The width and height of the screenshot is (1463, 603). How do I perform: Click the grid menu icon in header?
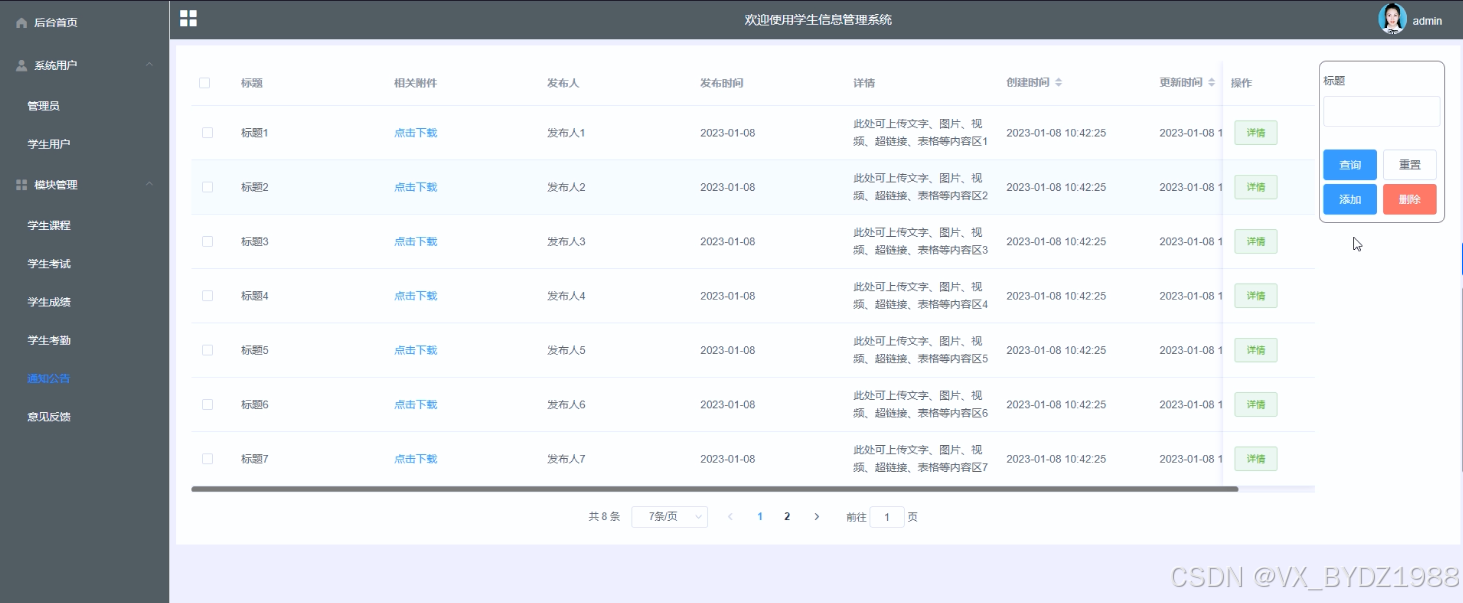pos(188,18)
